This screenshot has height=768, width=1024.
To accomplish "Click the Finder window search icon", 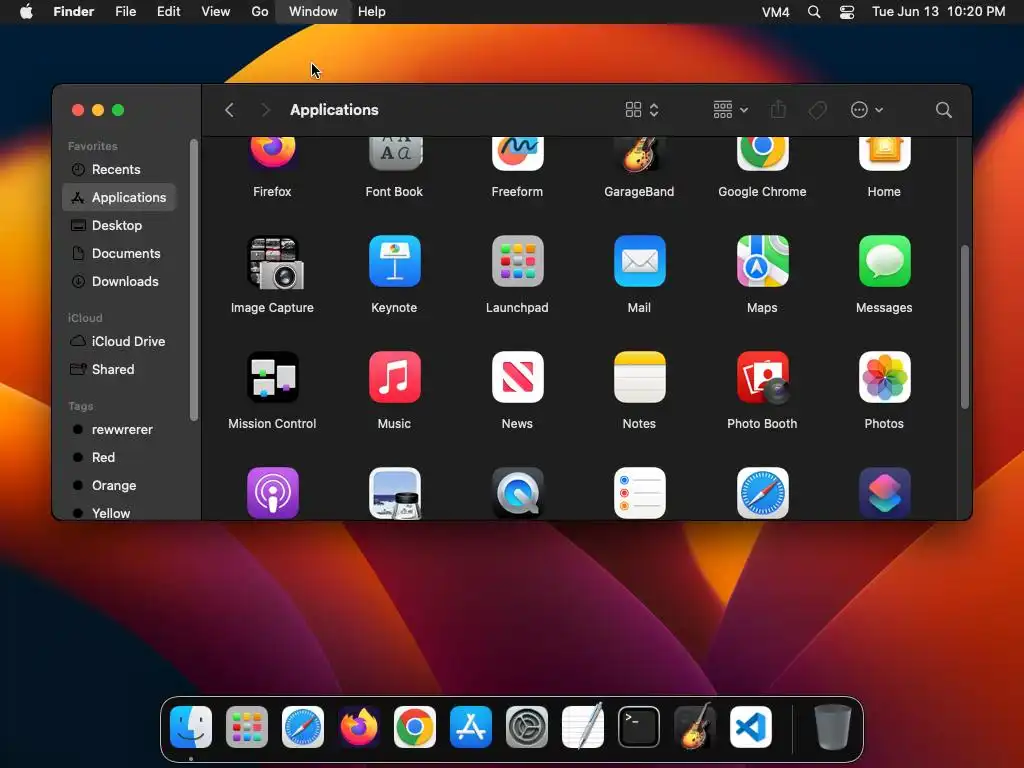I will [x=943, y=110].
